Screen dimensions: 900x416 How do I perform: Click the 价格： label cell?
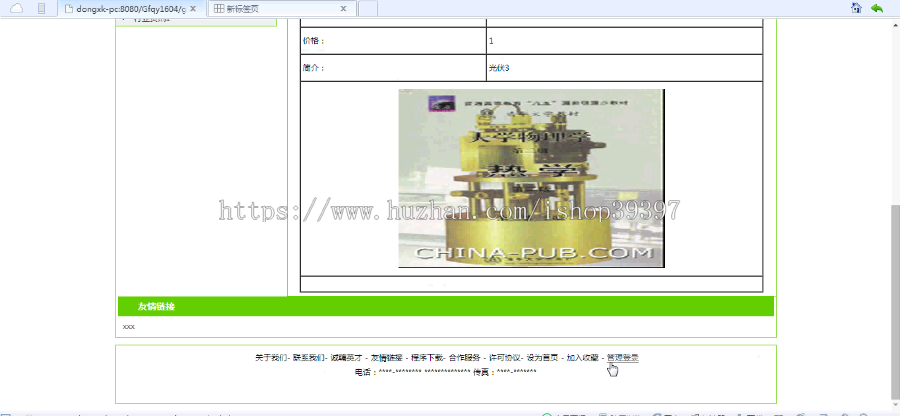pos(393,41)
